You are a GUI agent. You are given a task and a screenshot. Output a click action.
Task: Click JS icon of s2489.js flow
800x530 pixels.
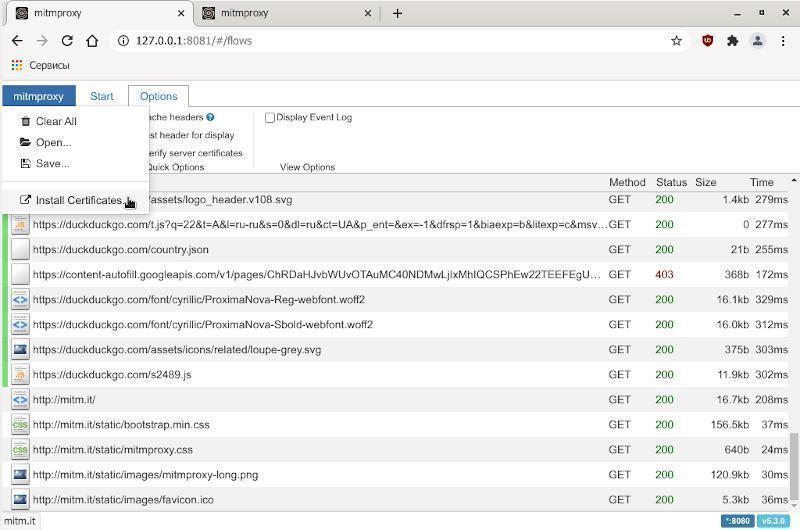(20, 374)
